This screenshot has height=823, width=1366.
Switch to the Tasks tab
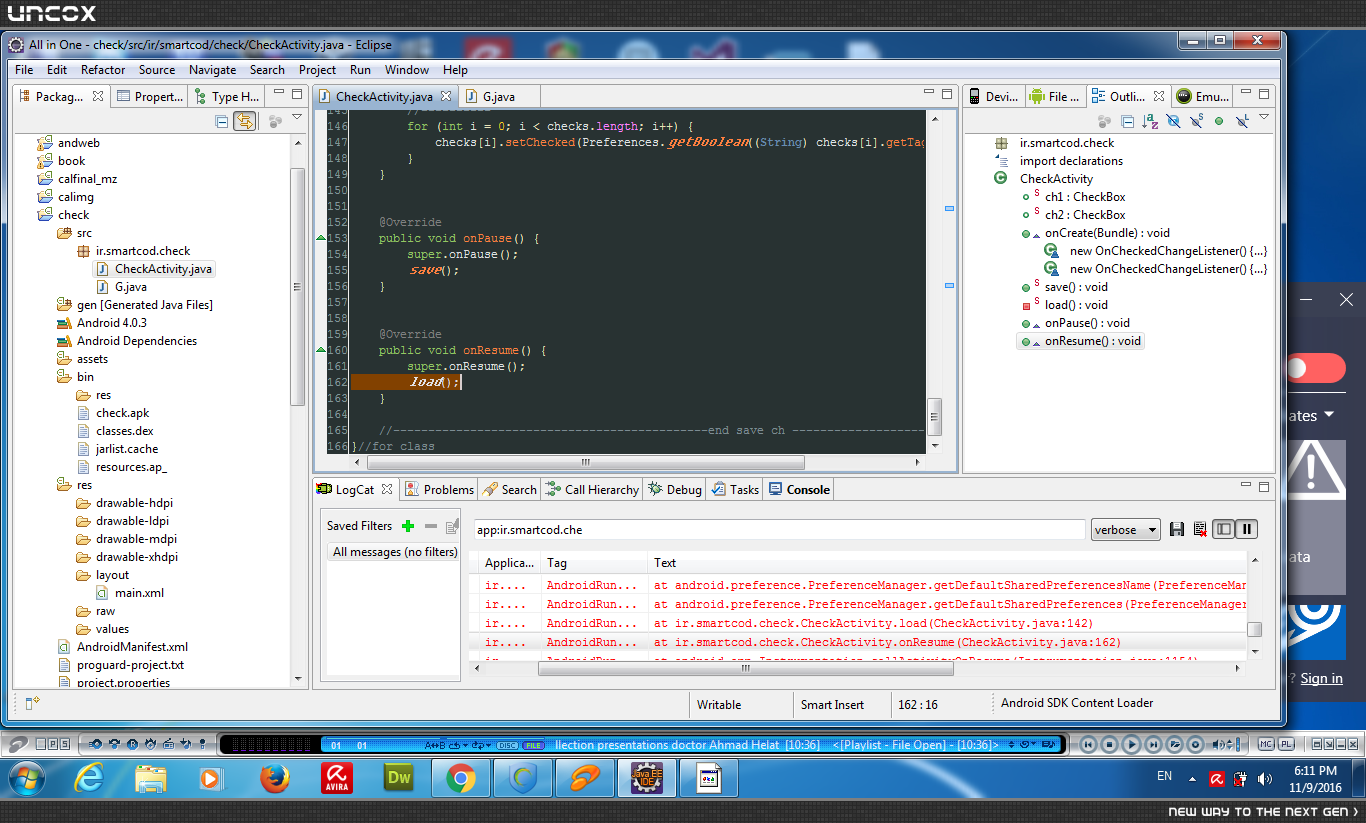pos(735,489)
